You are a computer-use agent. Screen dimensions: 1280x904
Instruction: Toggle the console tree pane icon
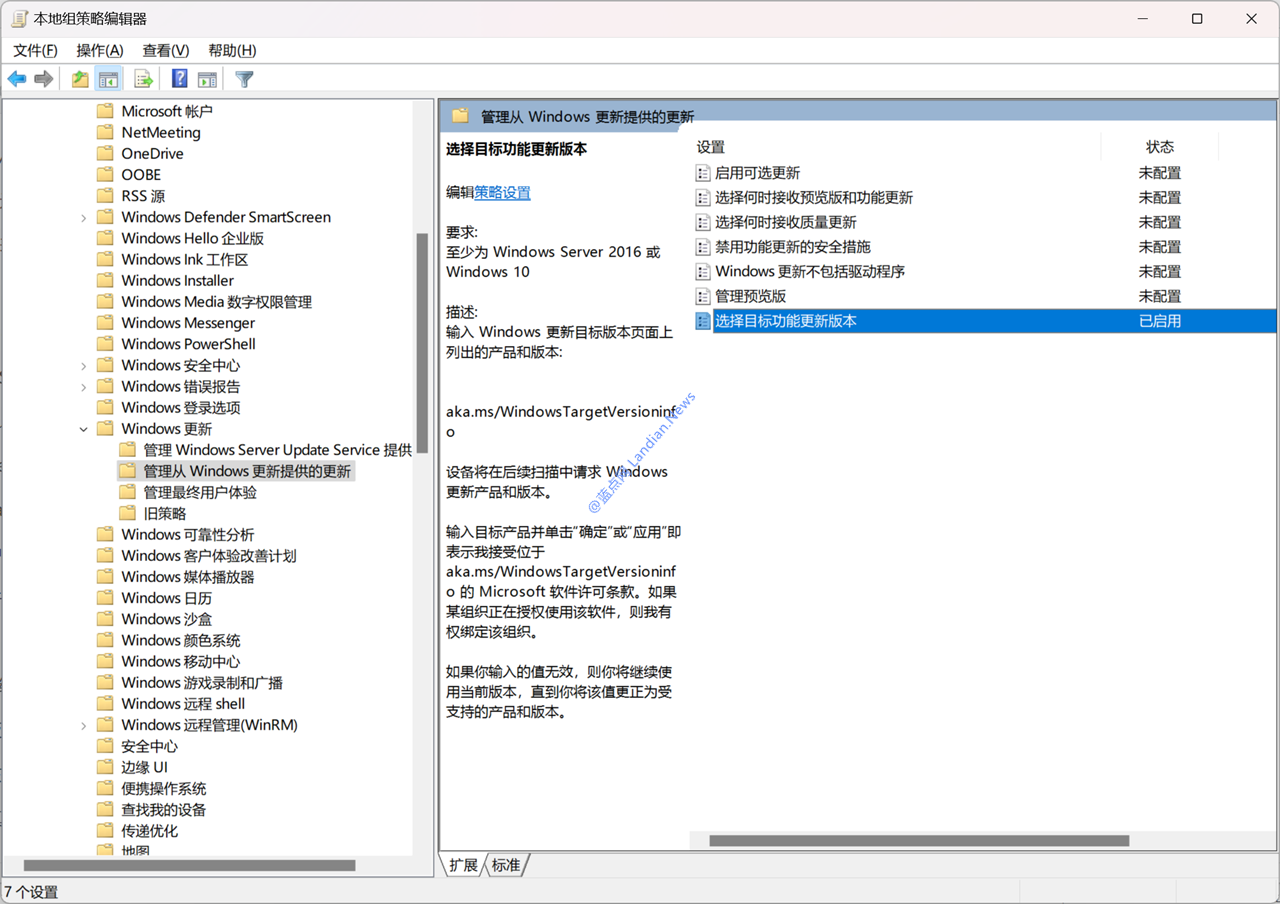[x=108, y=79]
